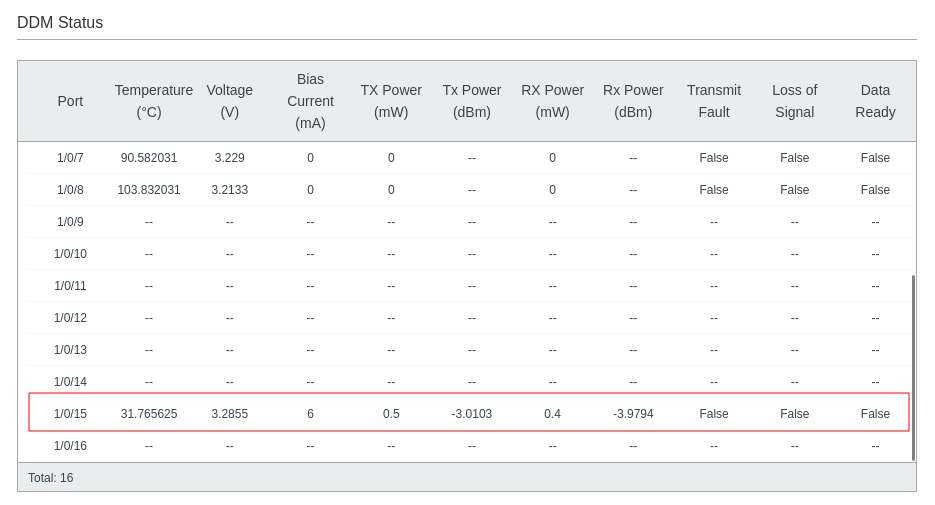Click the 3.2855 voltage value
The width and height of the screenshot is (935, 505).
(x=229, y=414)
